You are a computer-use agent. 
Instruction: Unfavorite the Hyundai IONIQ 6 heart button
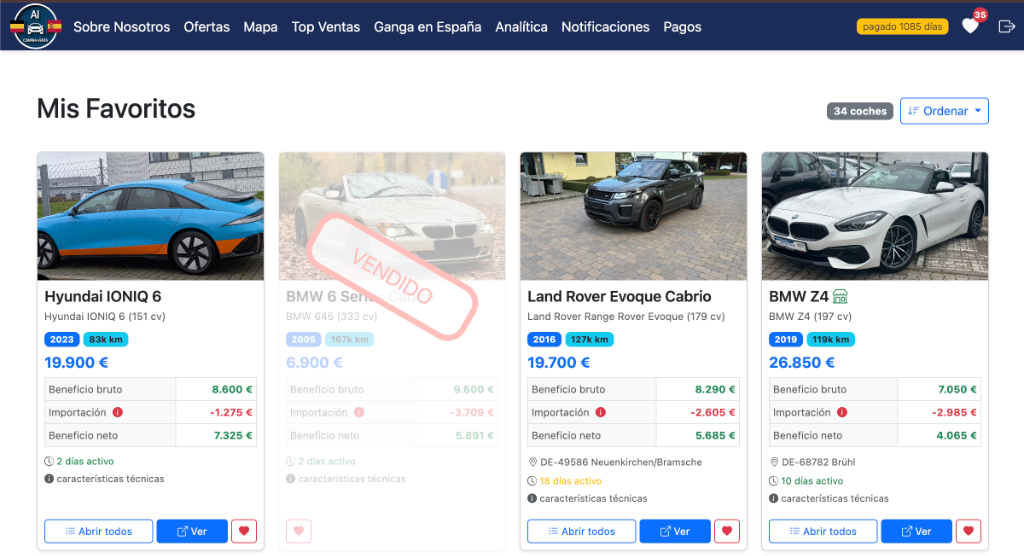(244, 531)
